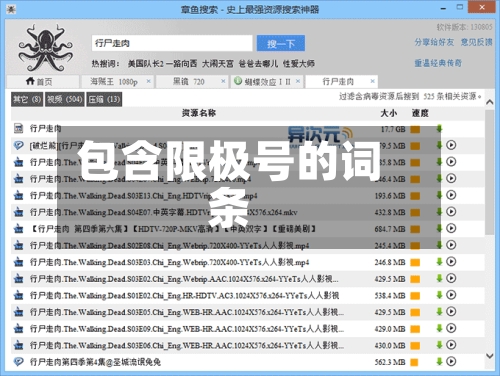Click the video icon of S03E09 row
500x376 pixels.
click(x=19, y=329)
